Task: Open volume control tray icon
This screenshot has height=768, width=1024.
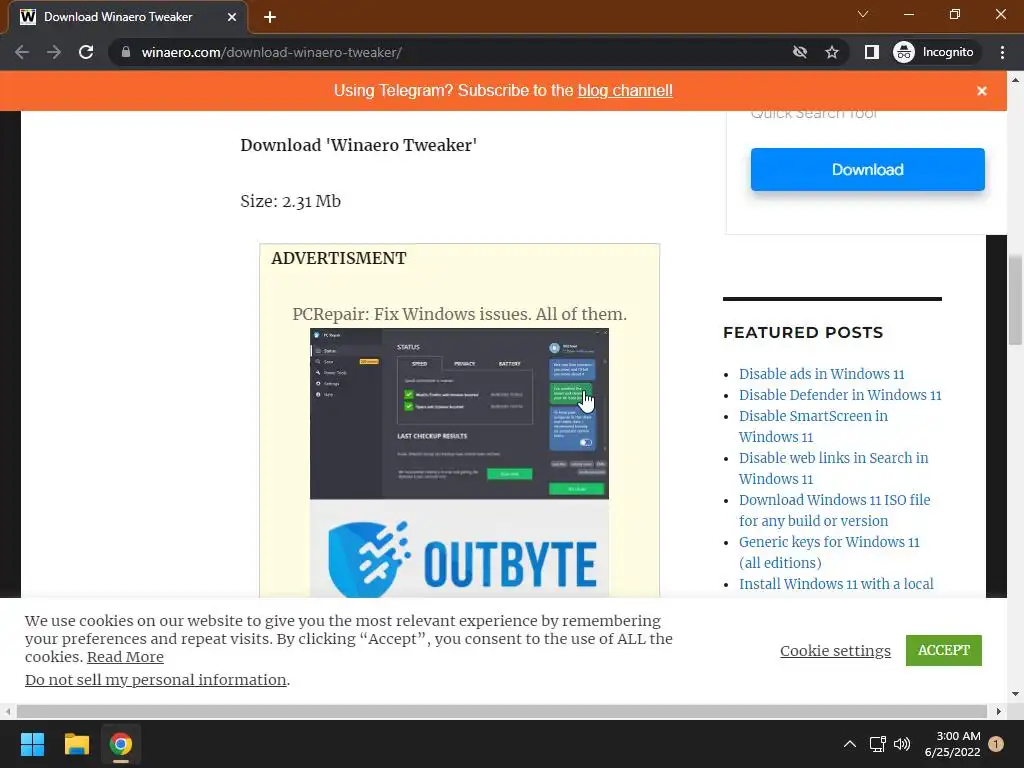Action: tap(902, 744)
